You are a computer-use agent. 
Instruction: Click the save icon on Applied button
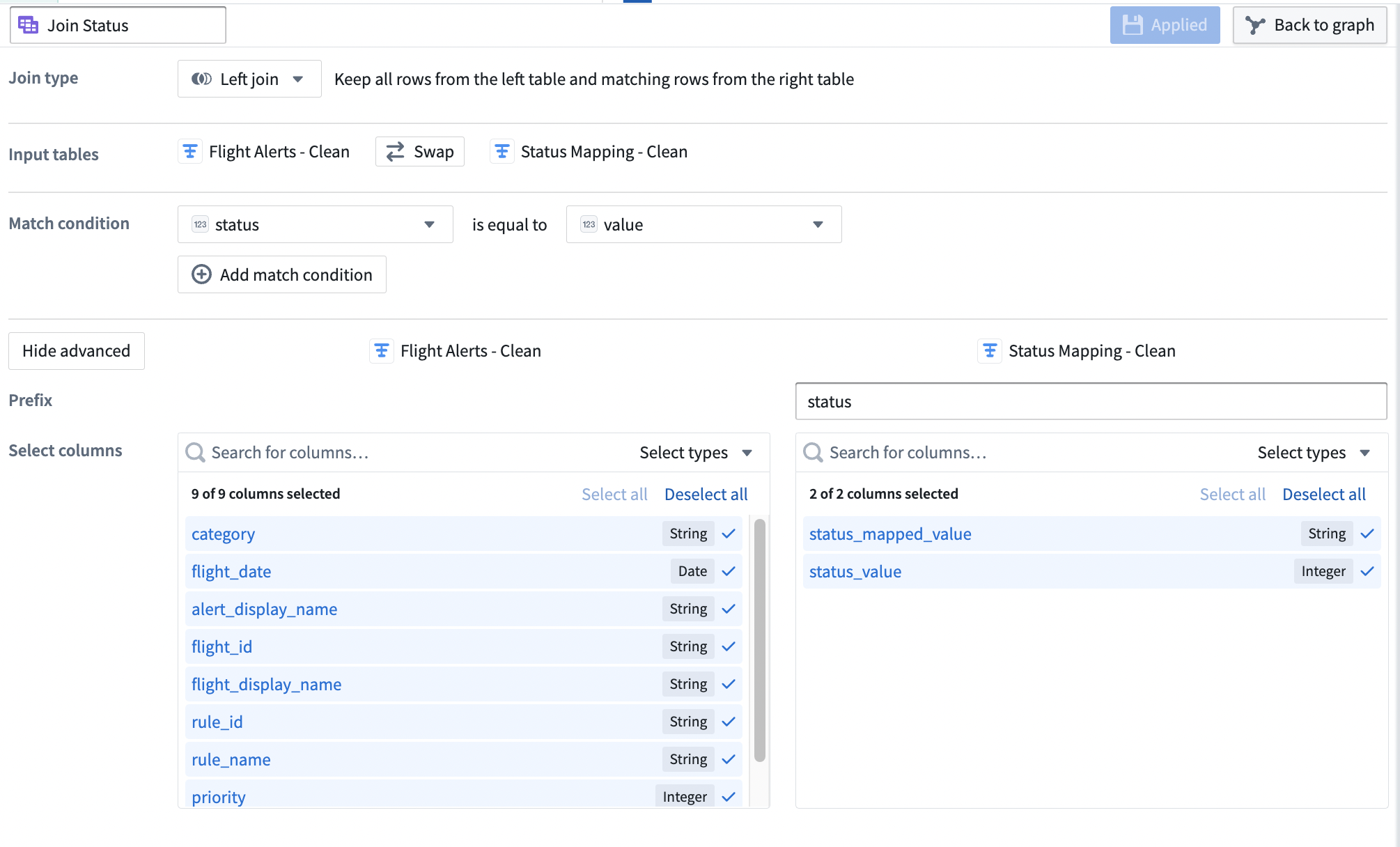(1133, 25)
